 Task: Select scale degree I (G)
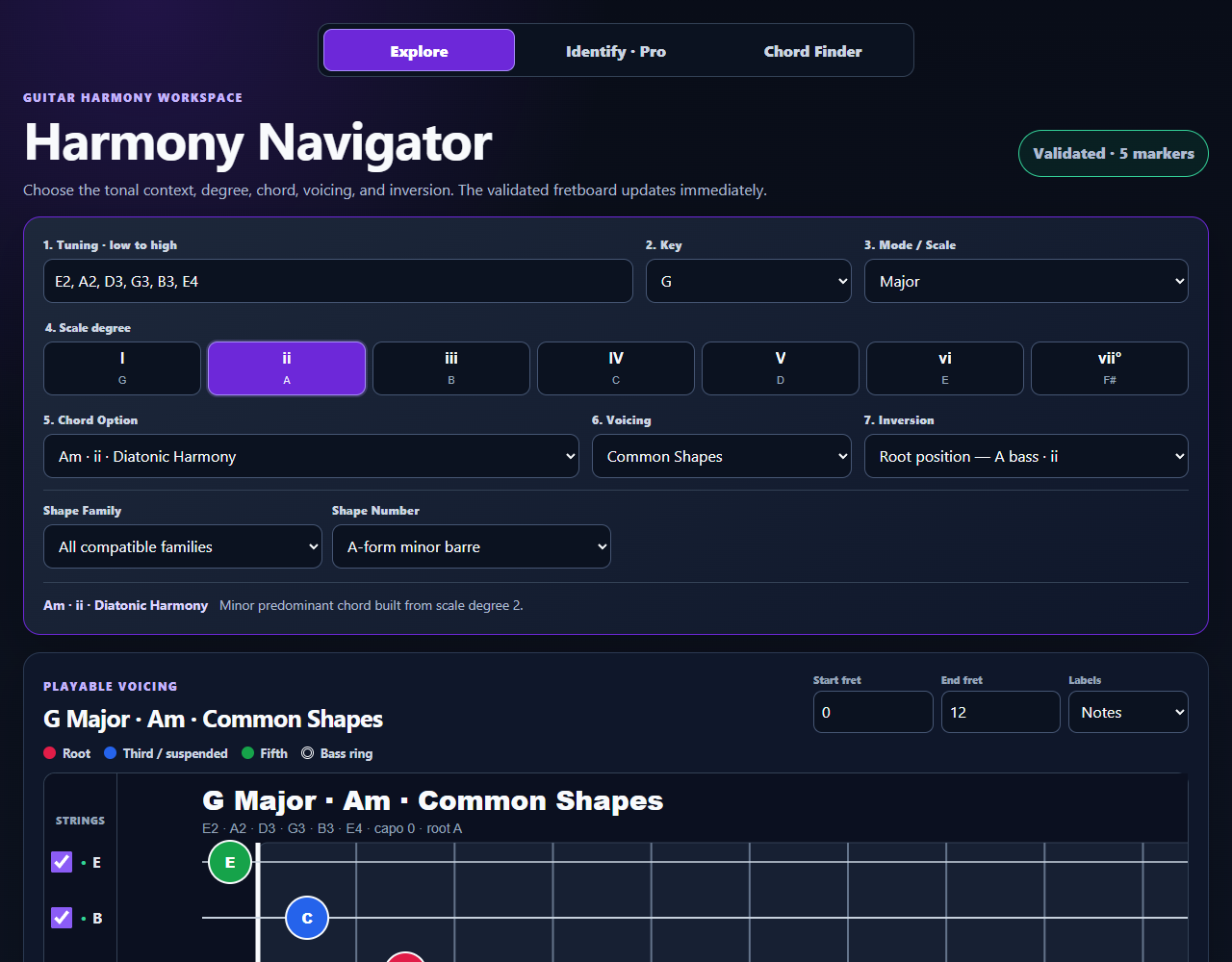[122, 367]
